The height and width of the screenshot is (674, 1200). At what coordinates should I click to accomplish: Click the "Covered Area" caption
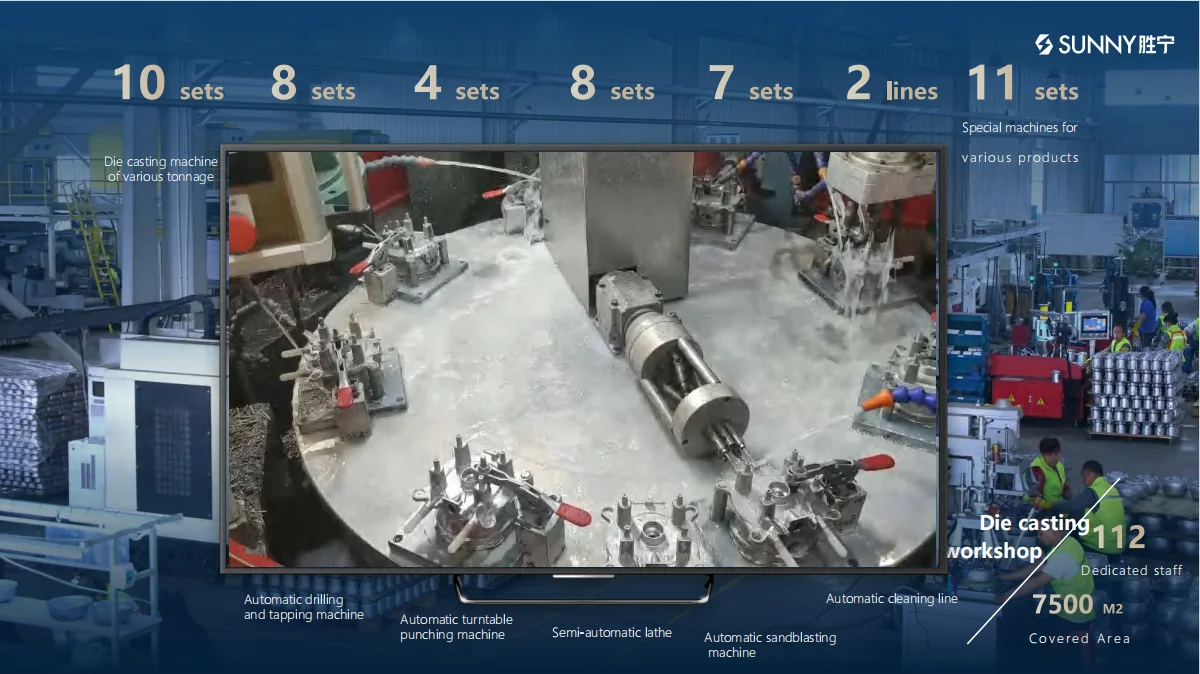click(1079, 639)
